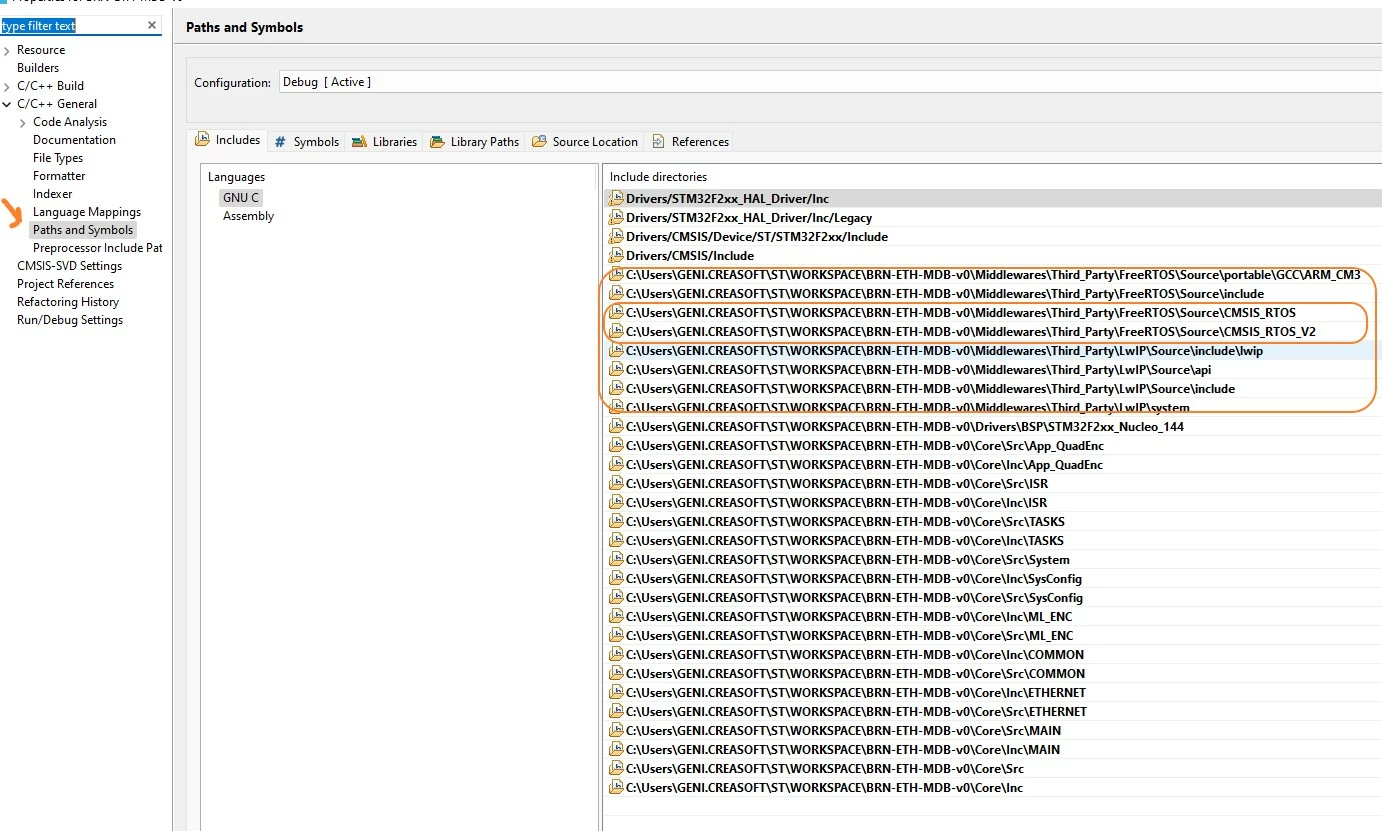Expand the C/C++ Build node
This screenshot has height=831, width=1382.
click(7, 86)
